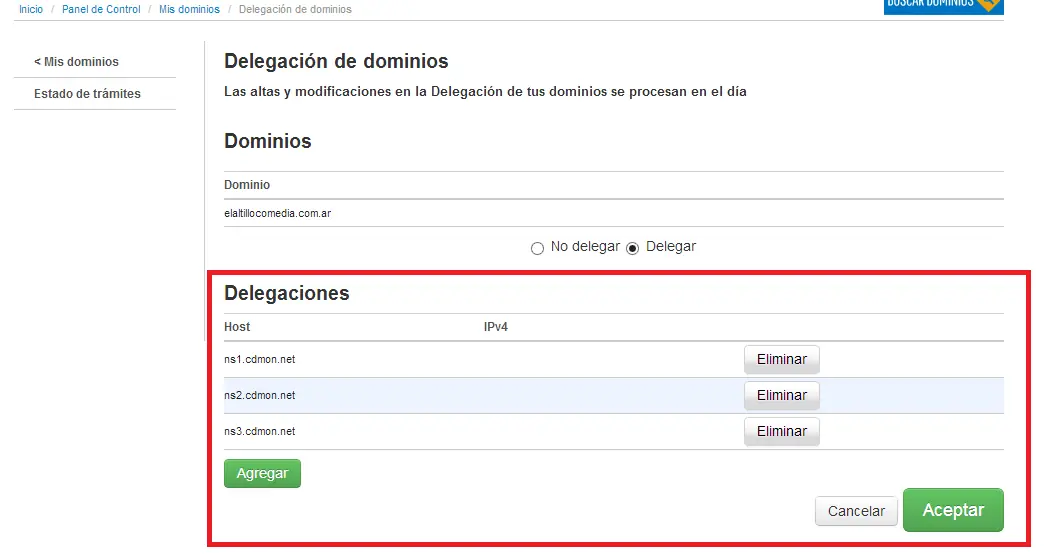This screenshot has height=556, width=1049.
Task: Click the Host column header
Action: tap(237, 327)
